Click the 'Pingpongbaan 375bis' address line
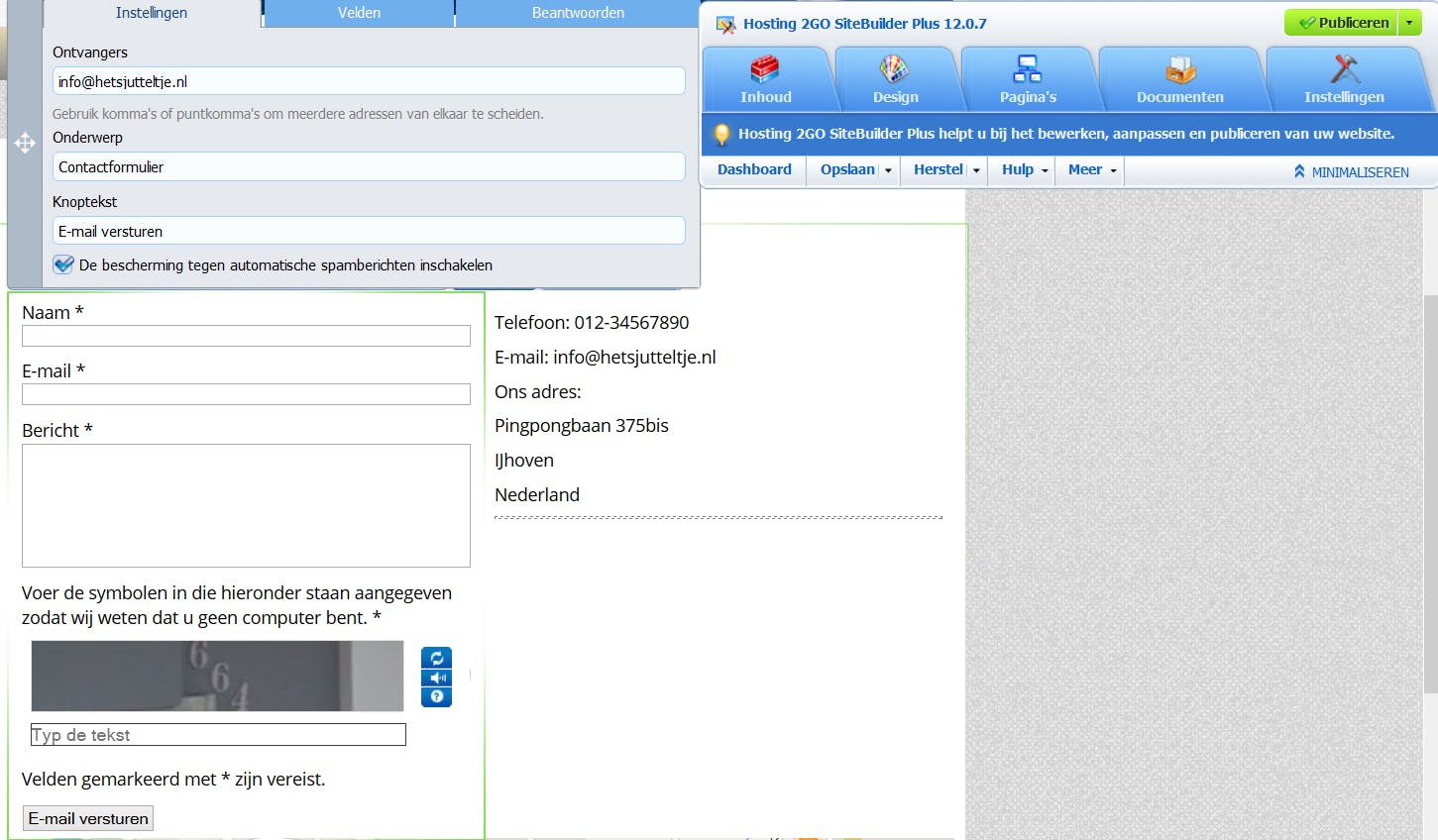This screenshot has width=1438, height=840. point(582,426)
